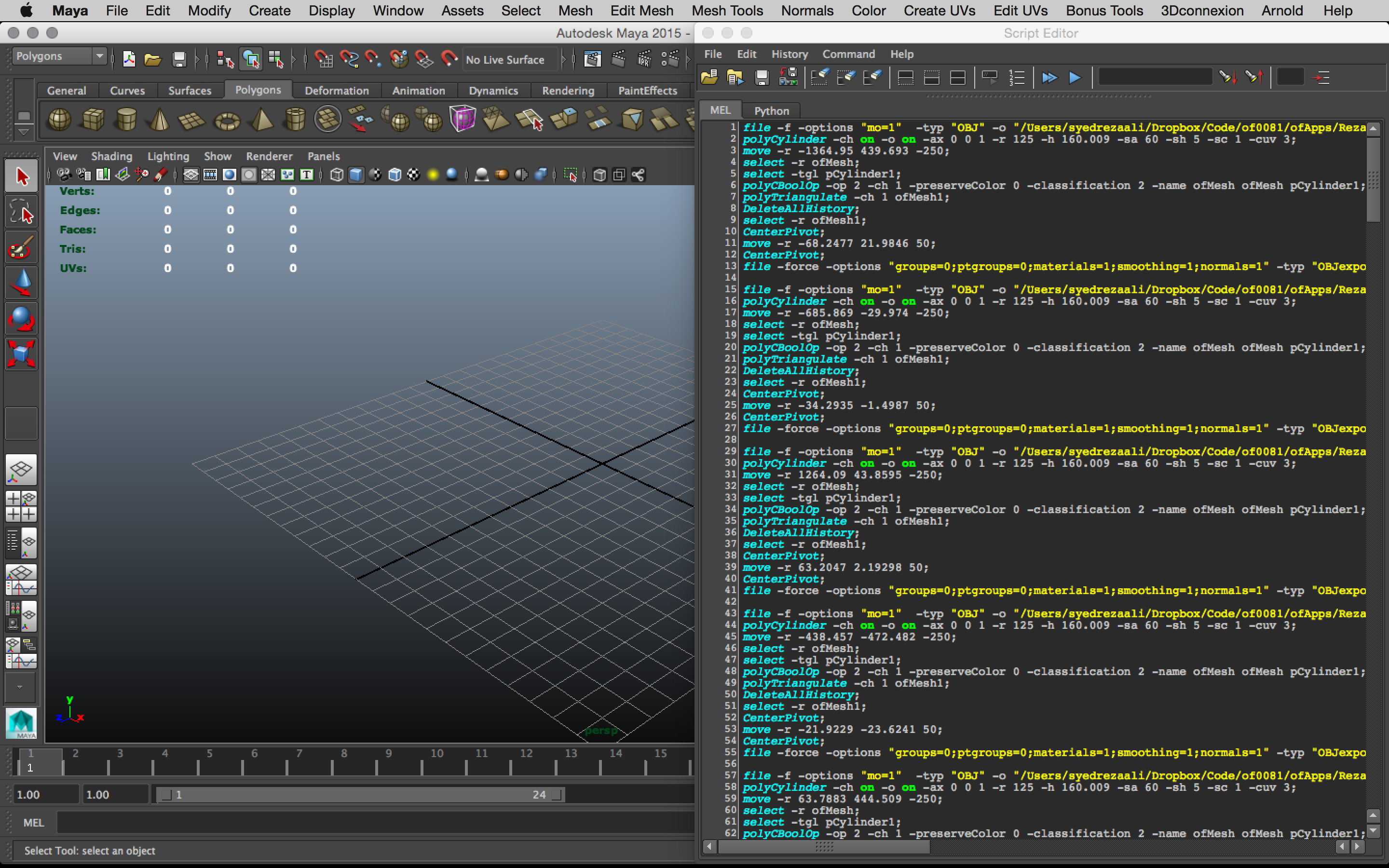This screenshot has width=1389, height=868.
Task: Click the New Scene icon
Action: point(129,59)
